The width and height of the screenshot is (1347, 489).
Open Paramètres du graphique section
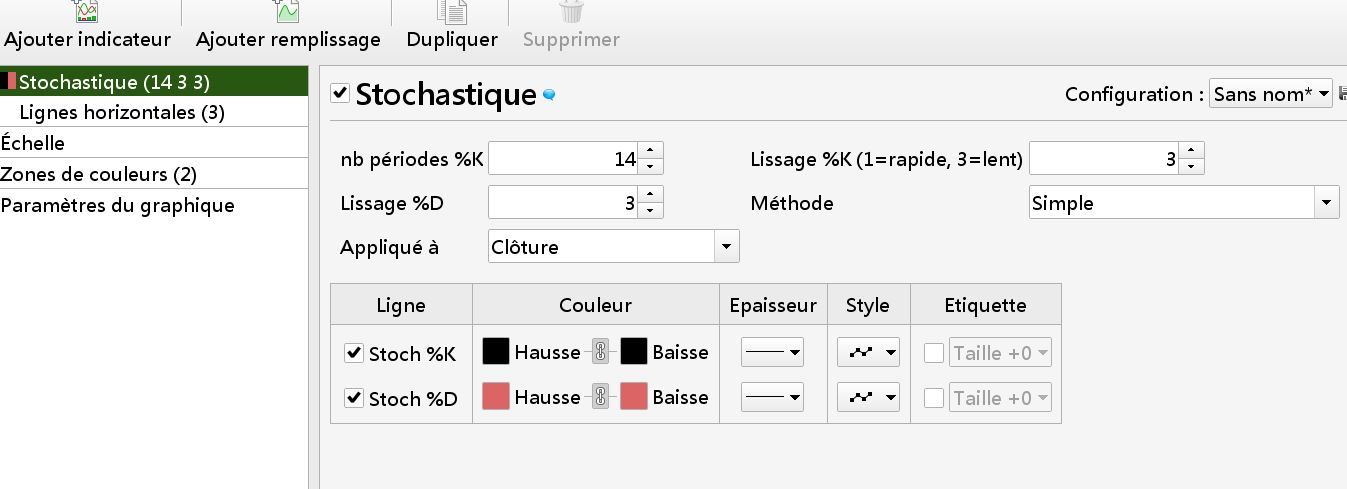point(117,205)
